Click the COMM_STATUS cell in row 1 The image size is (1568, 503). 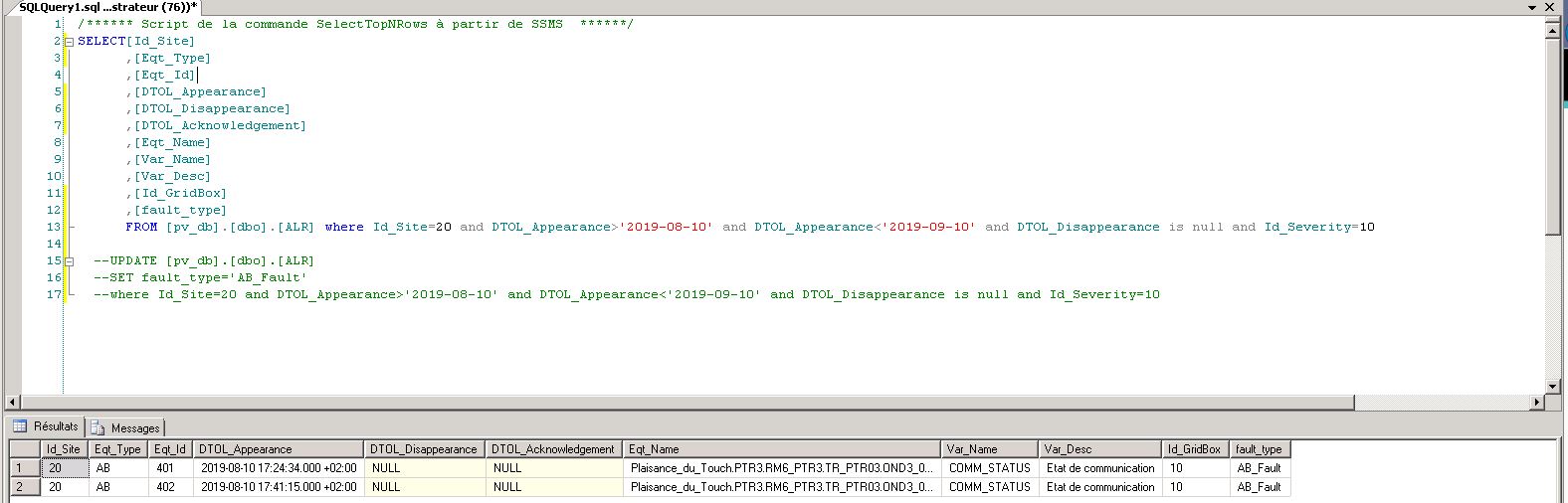[989, 468]
